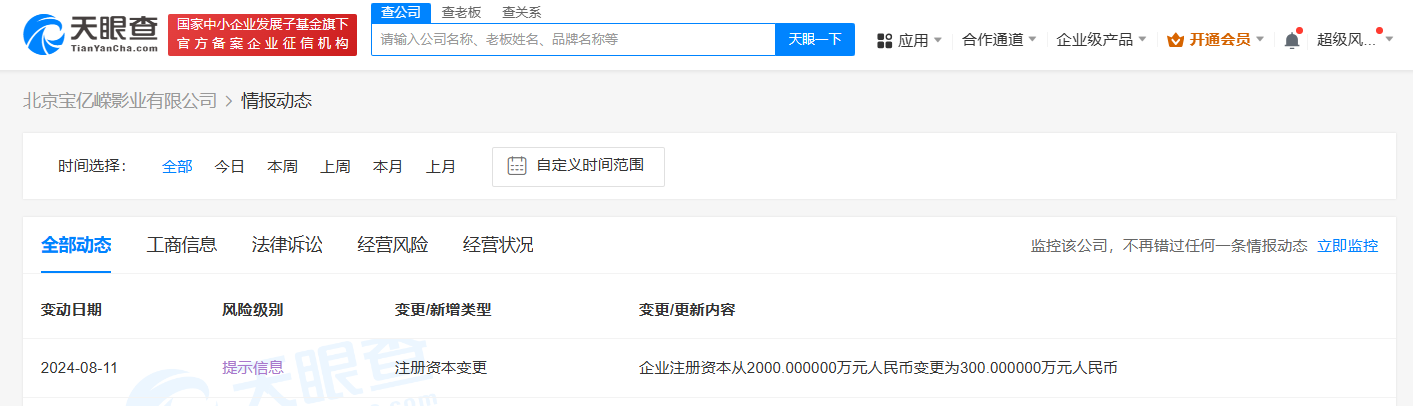The width and height of the screenshot is (1413, 406).
Task: Switch to the 查关系 search tab
Action: [521, 12]
